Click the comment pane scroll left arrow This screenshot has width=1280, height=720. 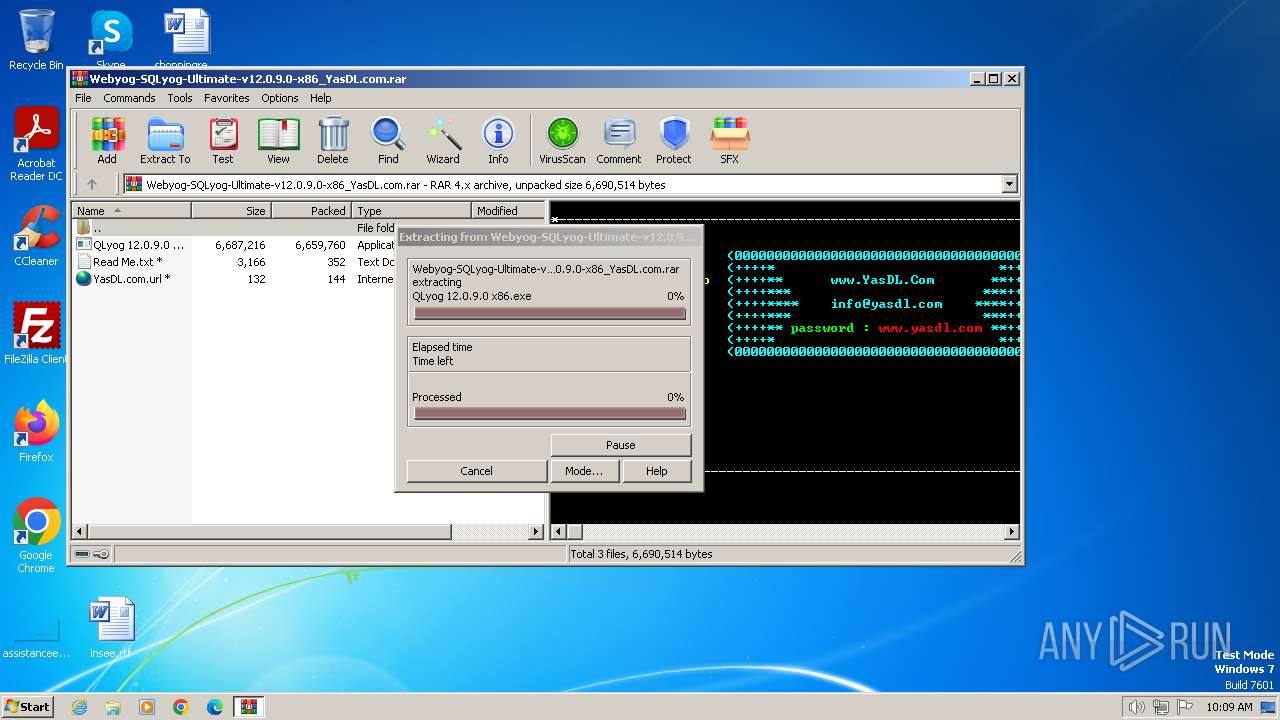(559, 532)
